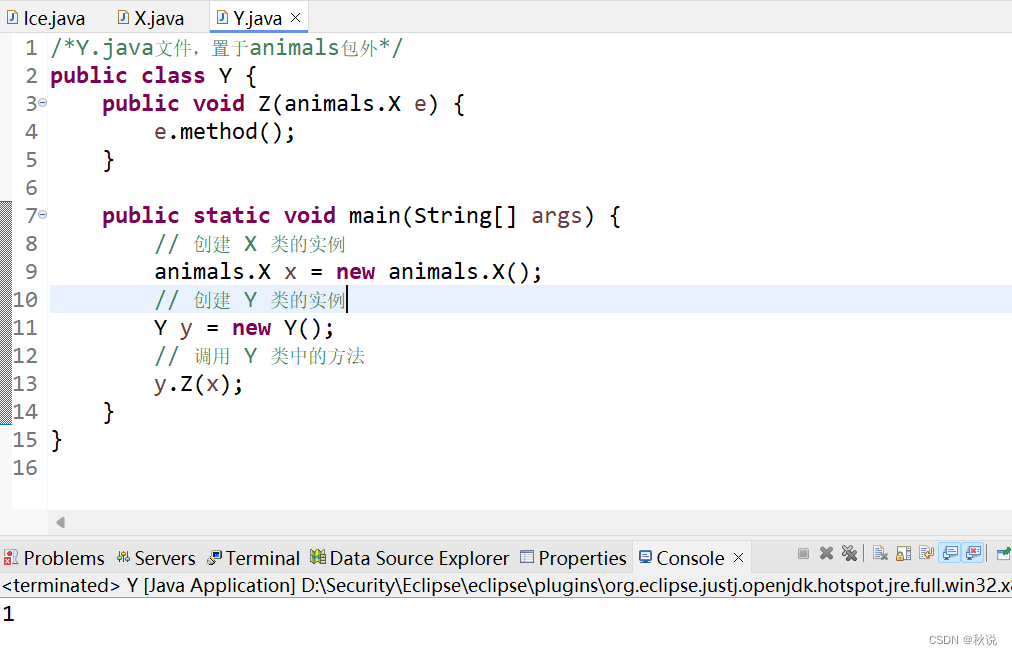This screenshot has height=655, width=1012.
Task: Close the Y.java editor tab
Action: pos(296,17)
